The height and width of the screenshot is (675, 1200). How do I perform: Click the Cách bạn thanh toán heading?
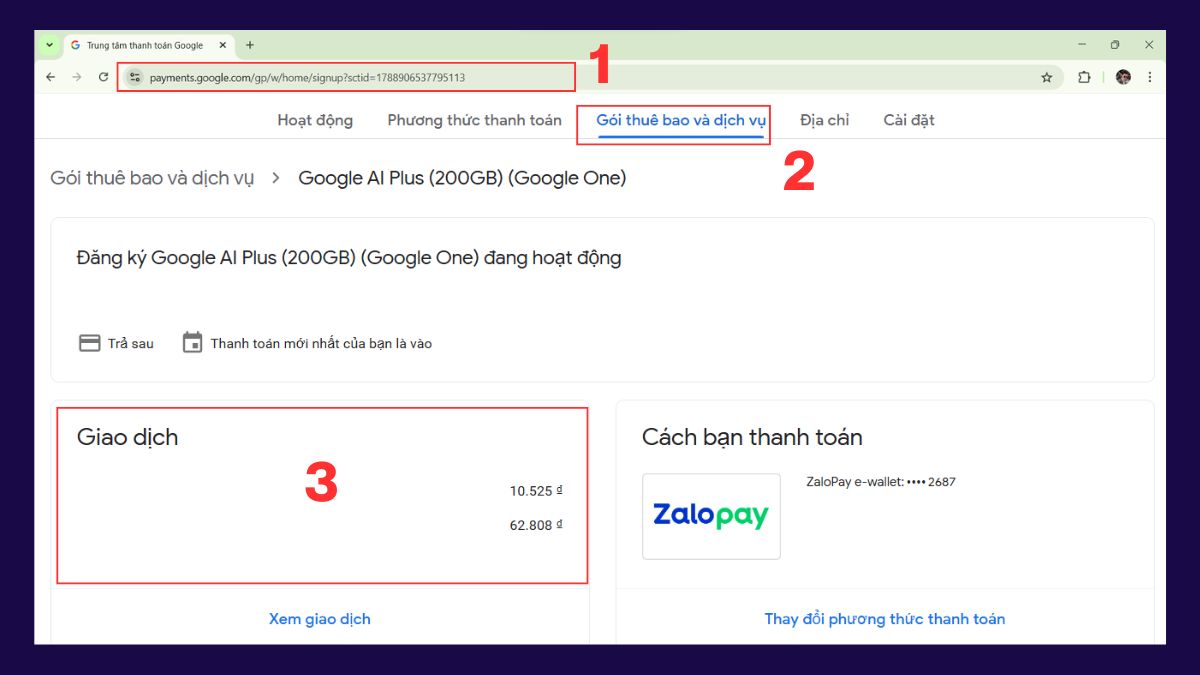click(752, 437)
